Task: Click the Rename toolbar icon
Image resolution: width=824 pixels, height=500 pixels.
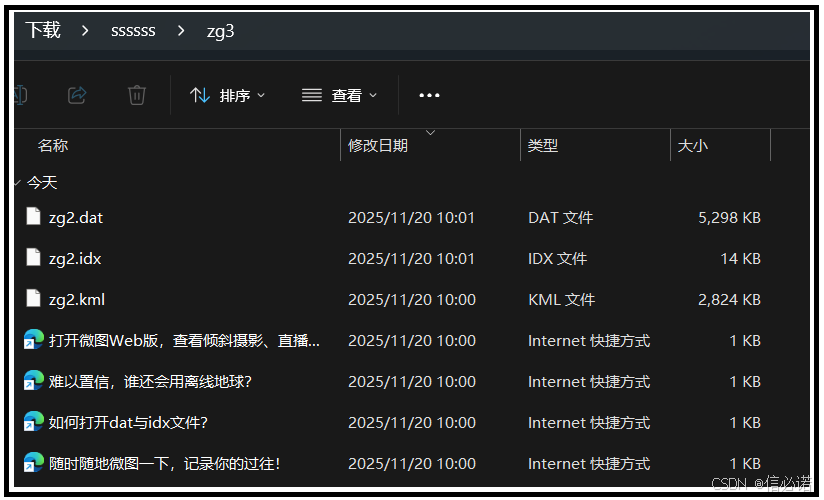Action: coord(20,95)
